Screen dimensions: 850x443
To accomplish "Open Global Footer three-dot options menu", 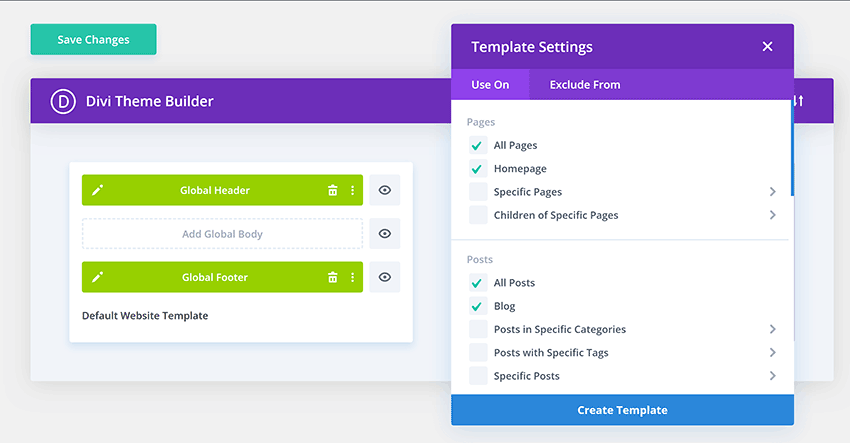I will (352, 277).
